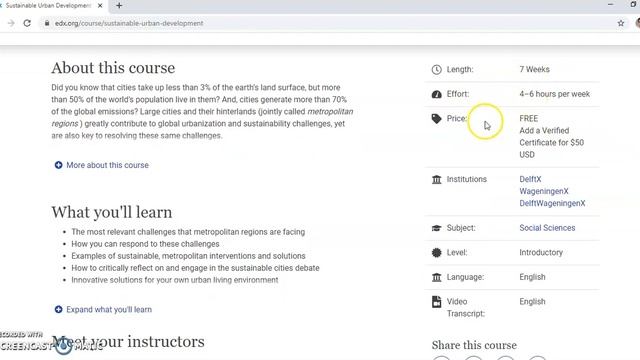The width and height of the screenshot is (640, 360).
Task: Open a new browser tab with the plus icon
Action: tap(119, 6)
